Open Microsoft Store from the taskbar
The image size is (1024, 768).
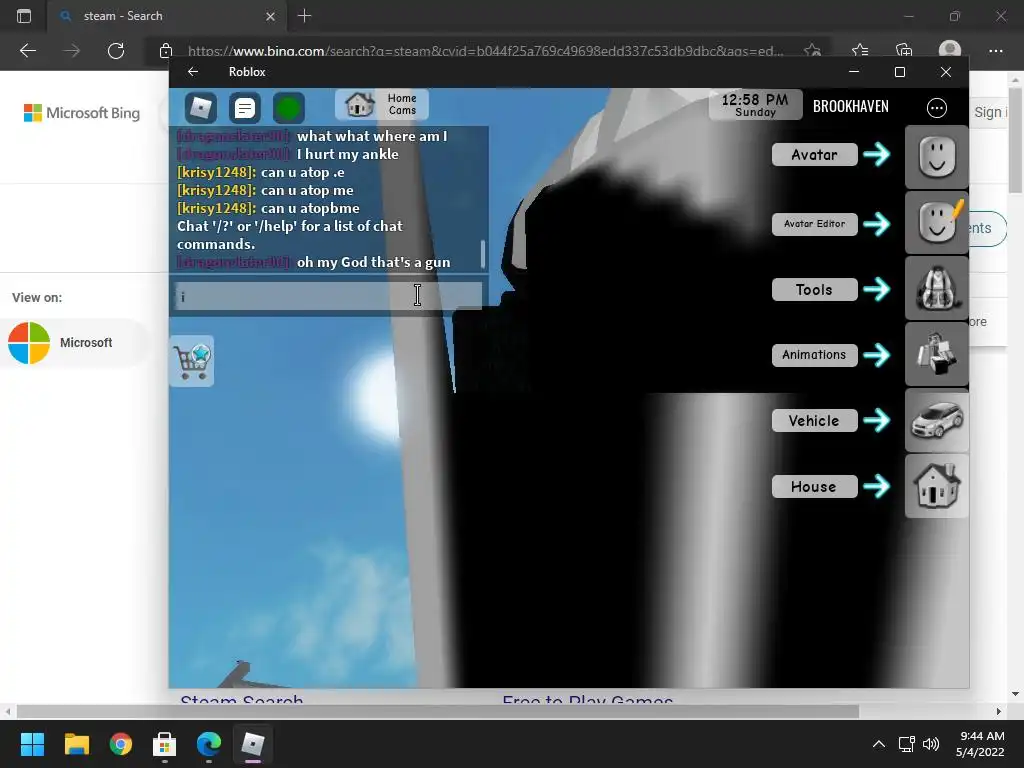pos(165,744)
